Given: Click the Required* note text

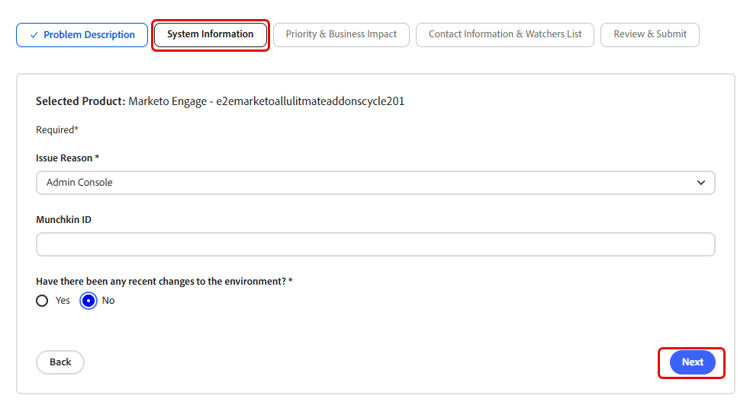Looking at the screenshot, I should click(x=57, y=130).
